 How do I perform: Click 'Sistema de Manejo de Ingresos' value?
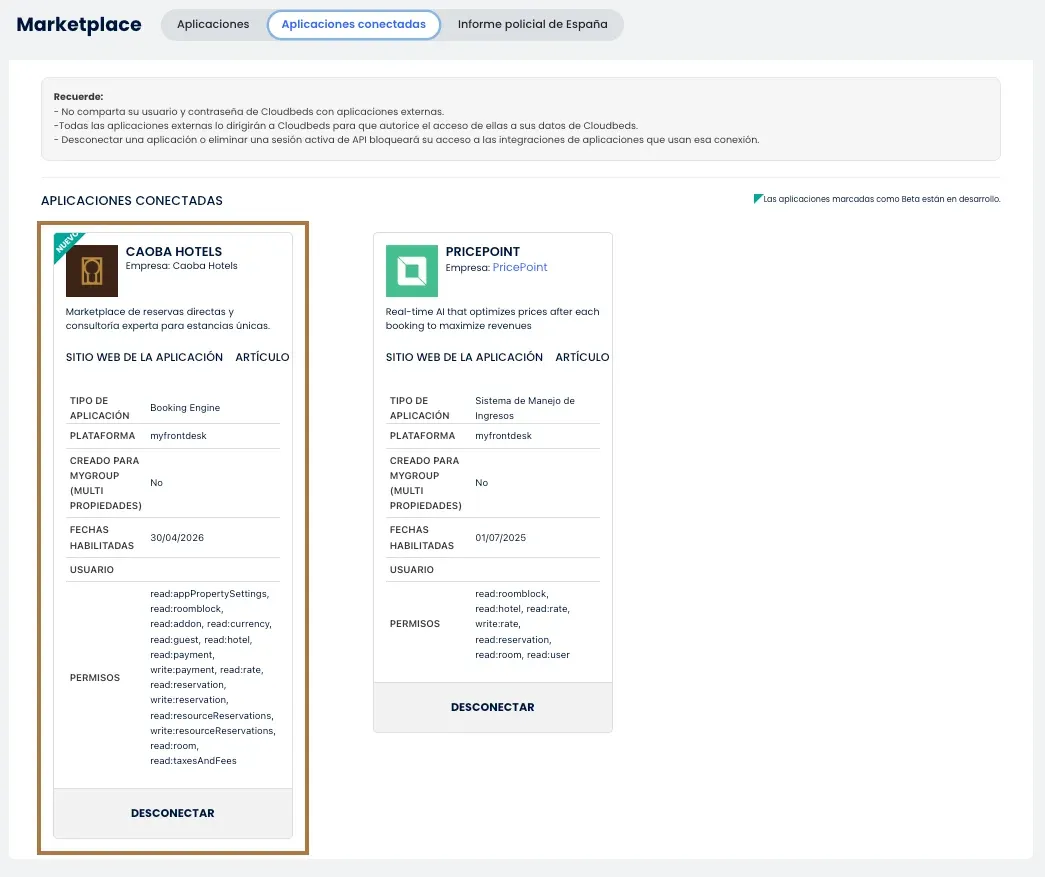tap(524, 408)
